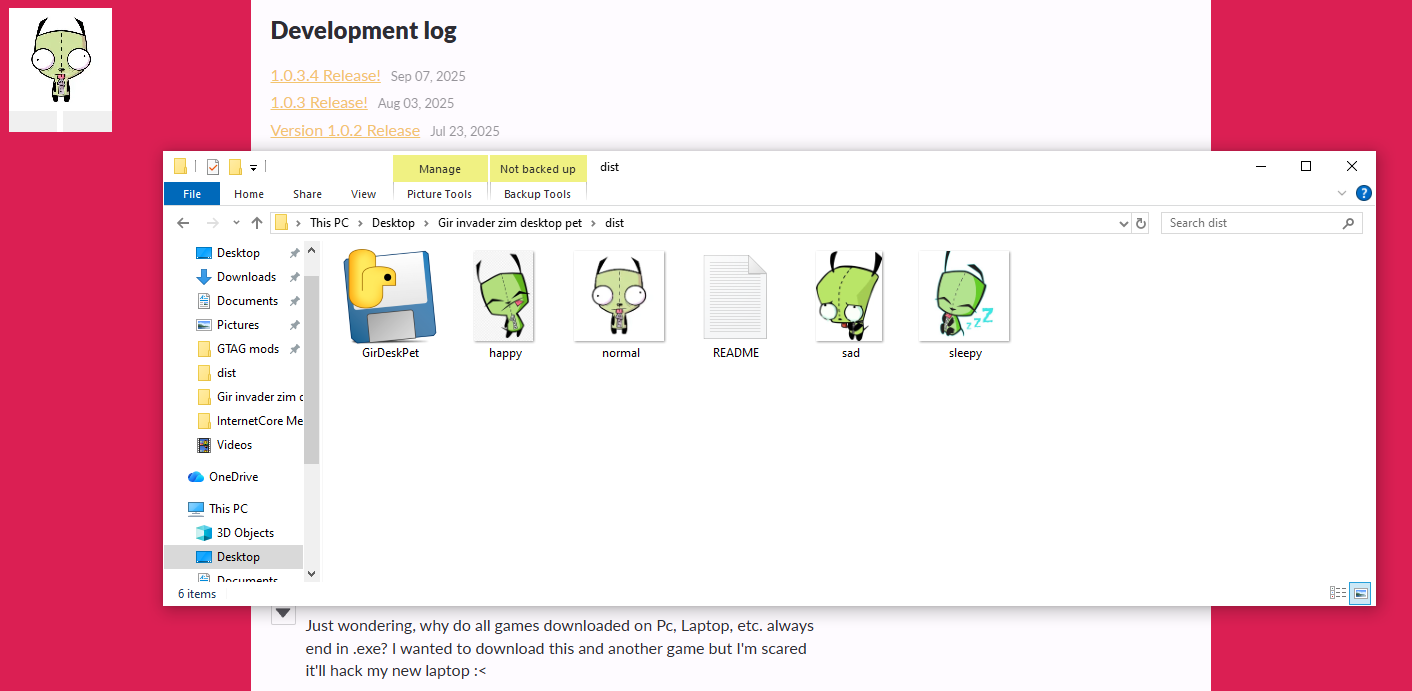Open dist folder in sidebar

tap(227, 373)
